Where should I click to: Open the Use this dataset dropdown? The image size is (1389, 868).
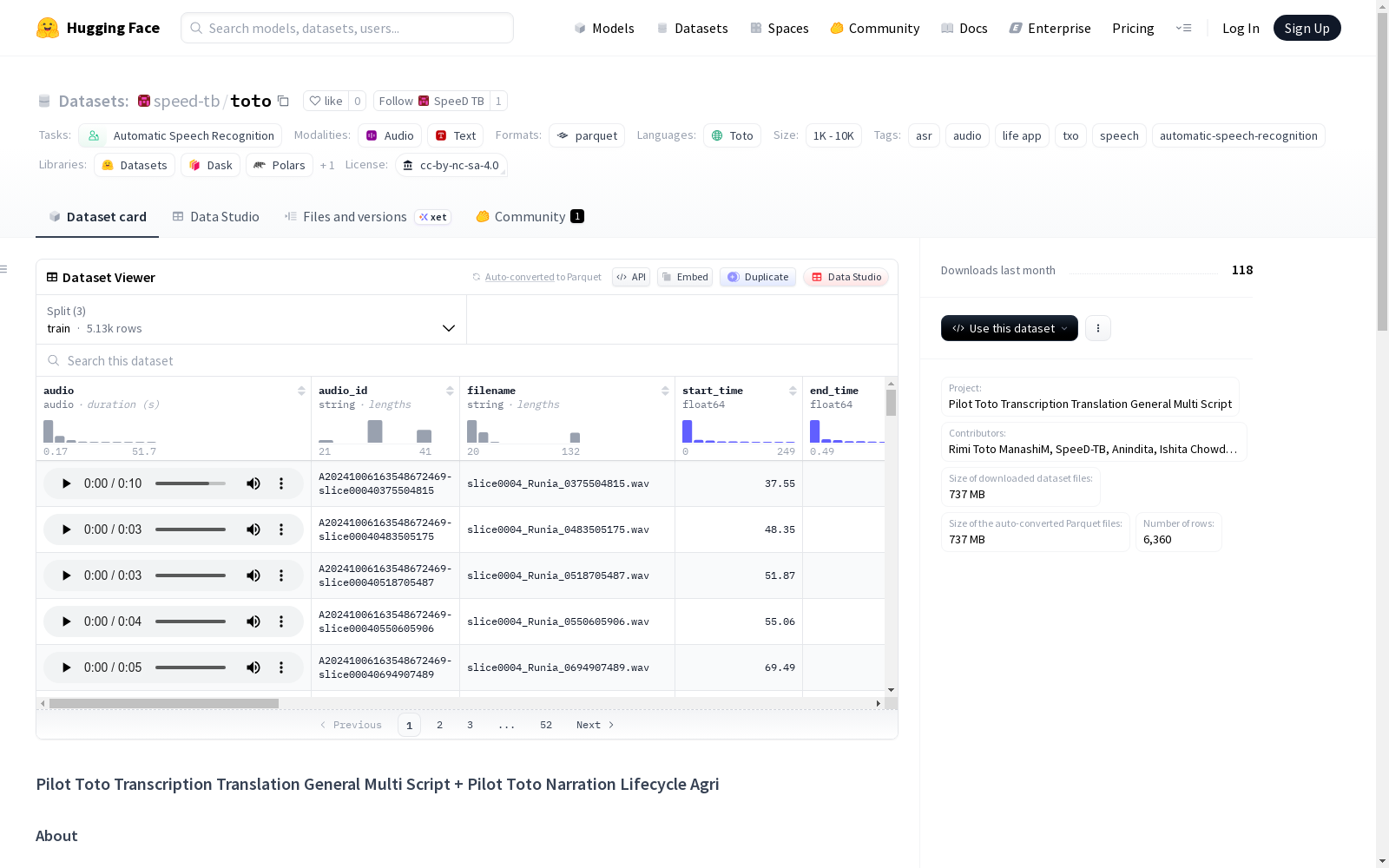pos(1010,328)
